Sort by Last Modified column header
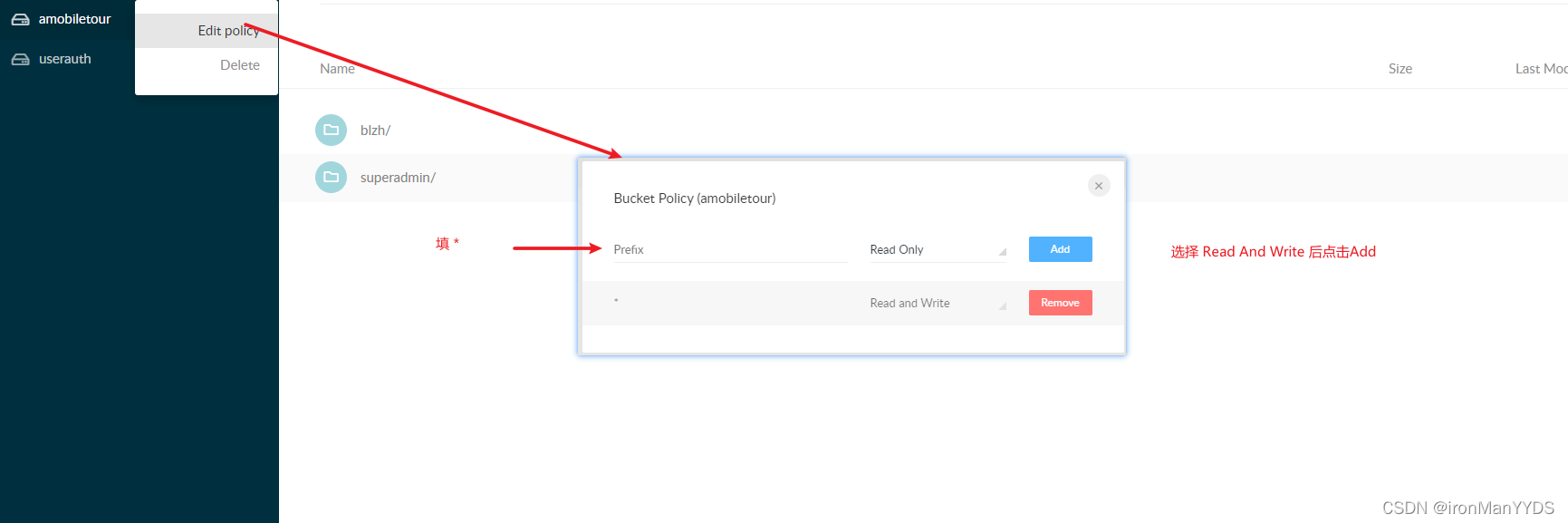Screen dimensions: 1568x523 [x=1541, y=69]
